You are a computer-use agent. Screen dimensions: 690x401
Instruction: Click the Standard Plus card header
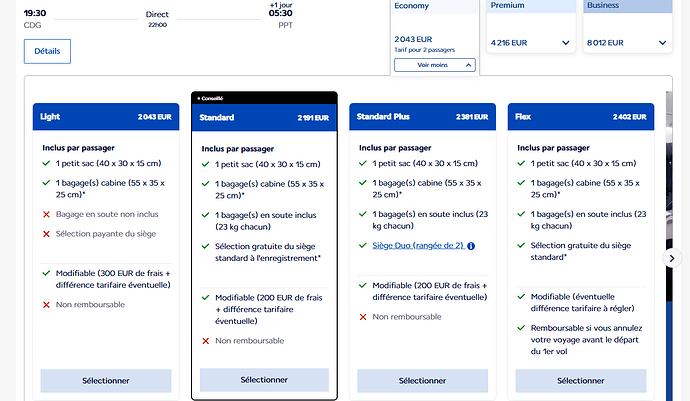(422, 117)
